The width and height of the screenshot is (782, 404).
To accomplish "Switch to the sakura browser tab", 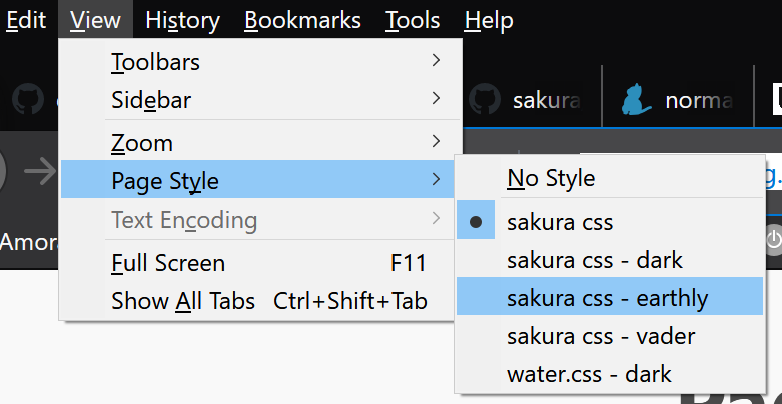I will pyautogui.click(x=531, y=99).
